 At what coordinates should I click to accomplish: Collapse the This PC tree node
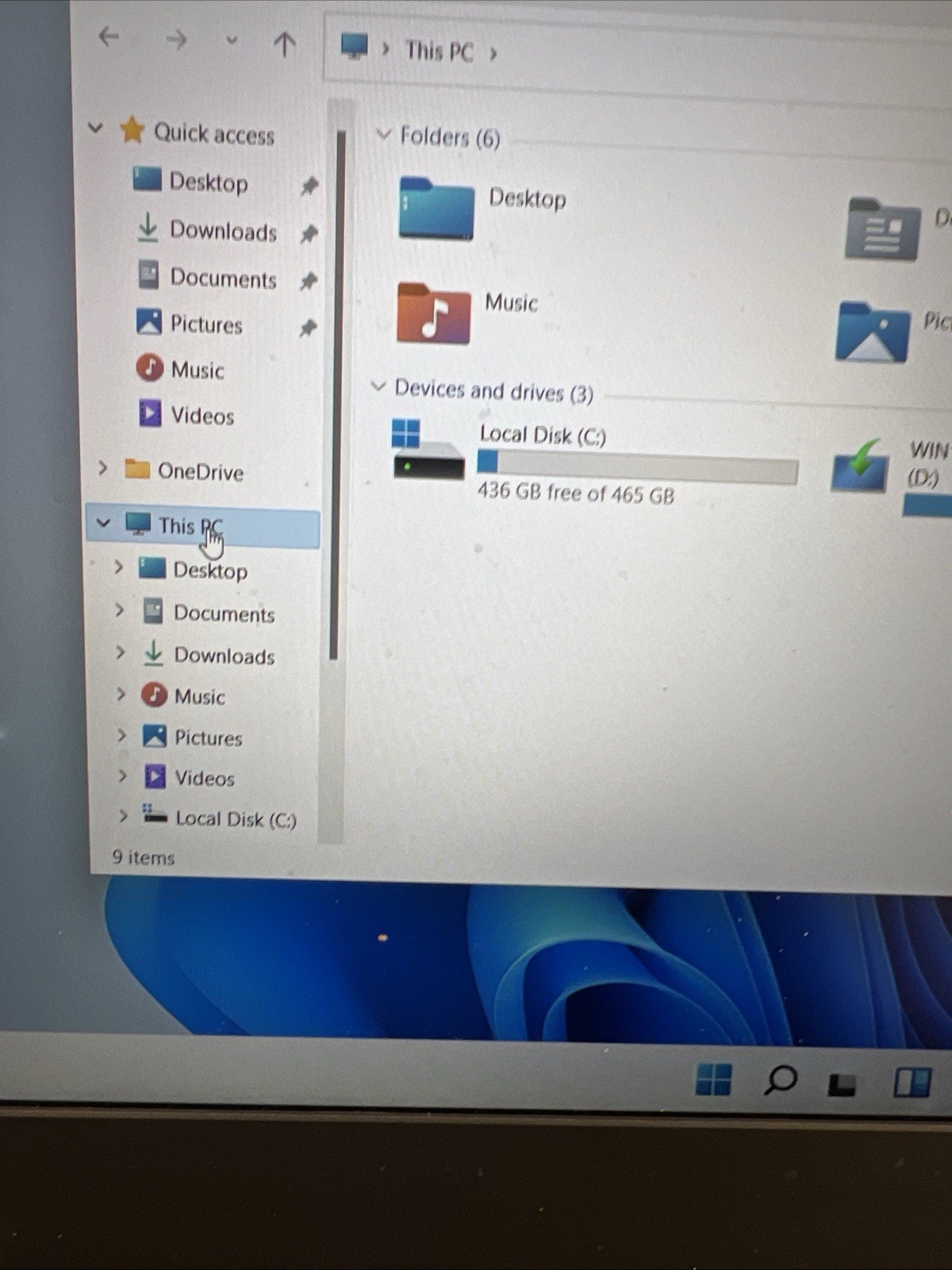102,523
